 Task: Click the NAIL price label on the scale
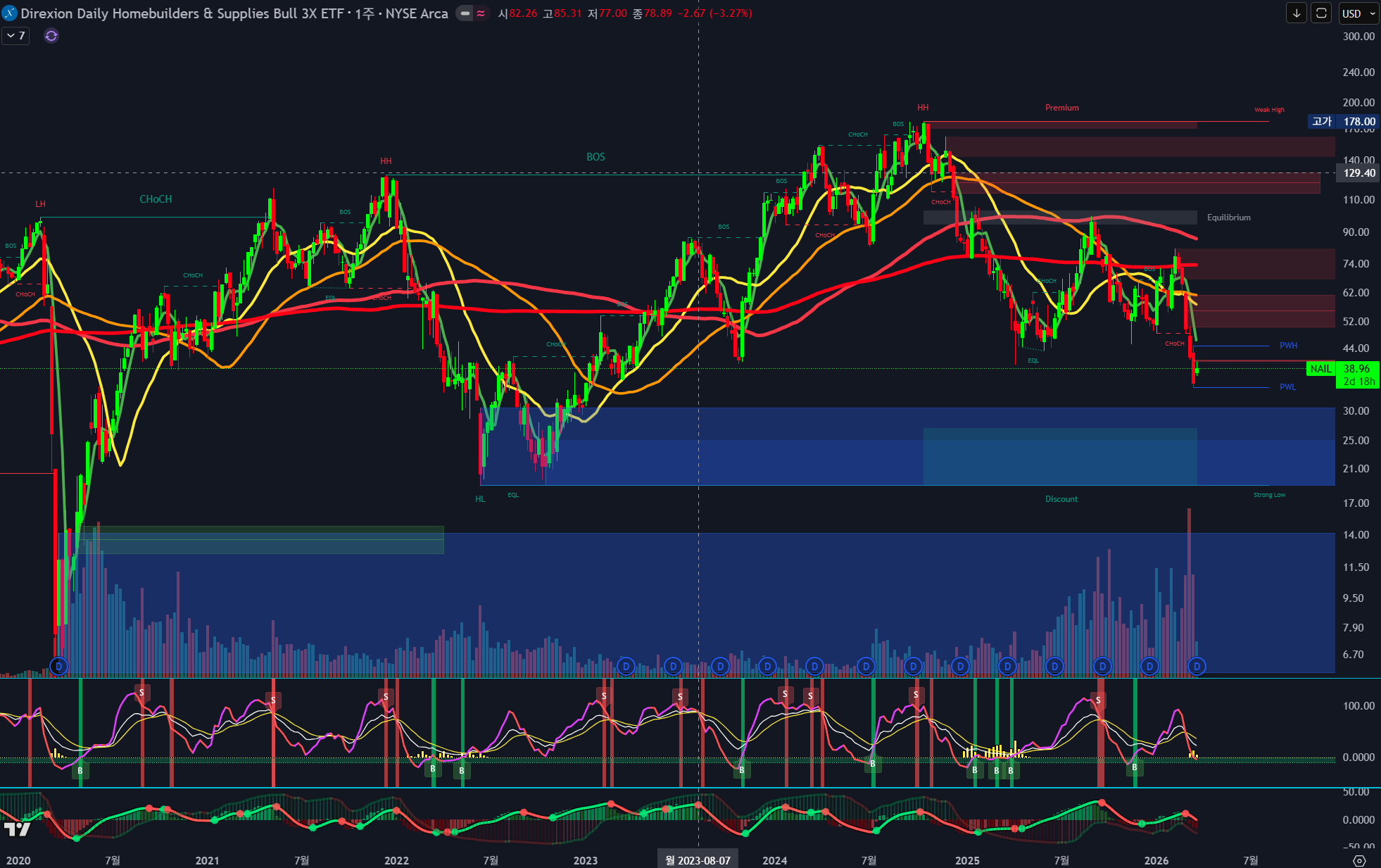click(1320, 369)
